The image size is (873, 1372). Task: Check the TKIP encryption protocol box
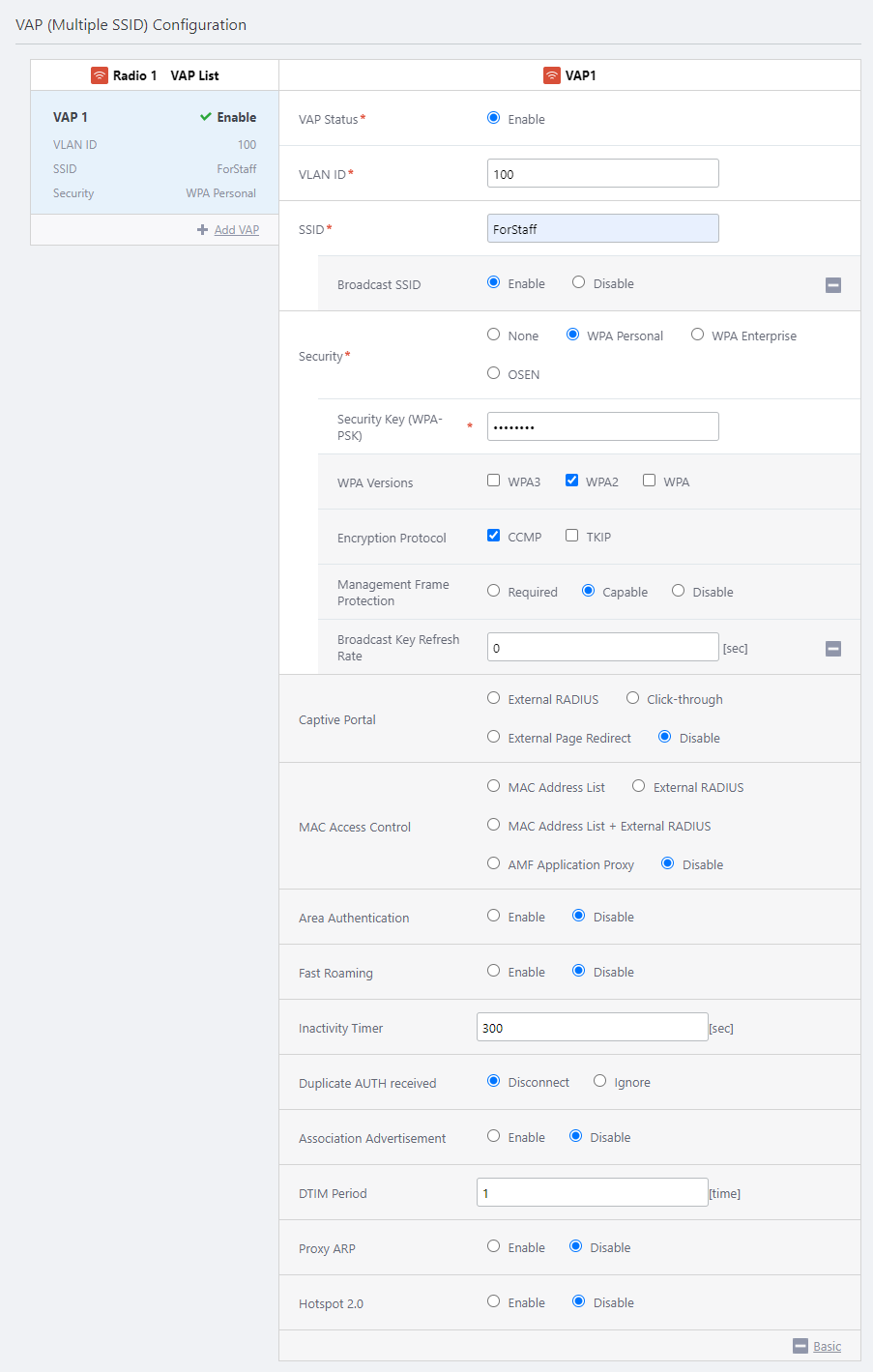point(572,536)
